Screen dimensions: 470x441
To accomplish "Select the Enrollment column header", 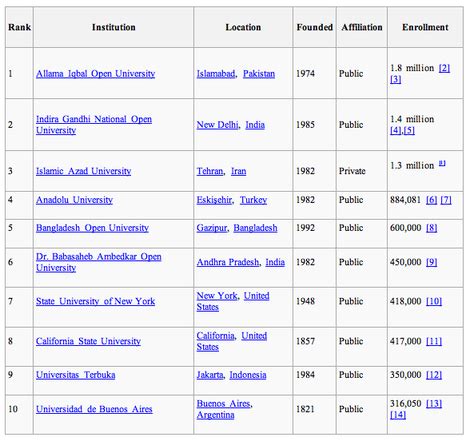I will (x=425, y=27).
